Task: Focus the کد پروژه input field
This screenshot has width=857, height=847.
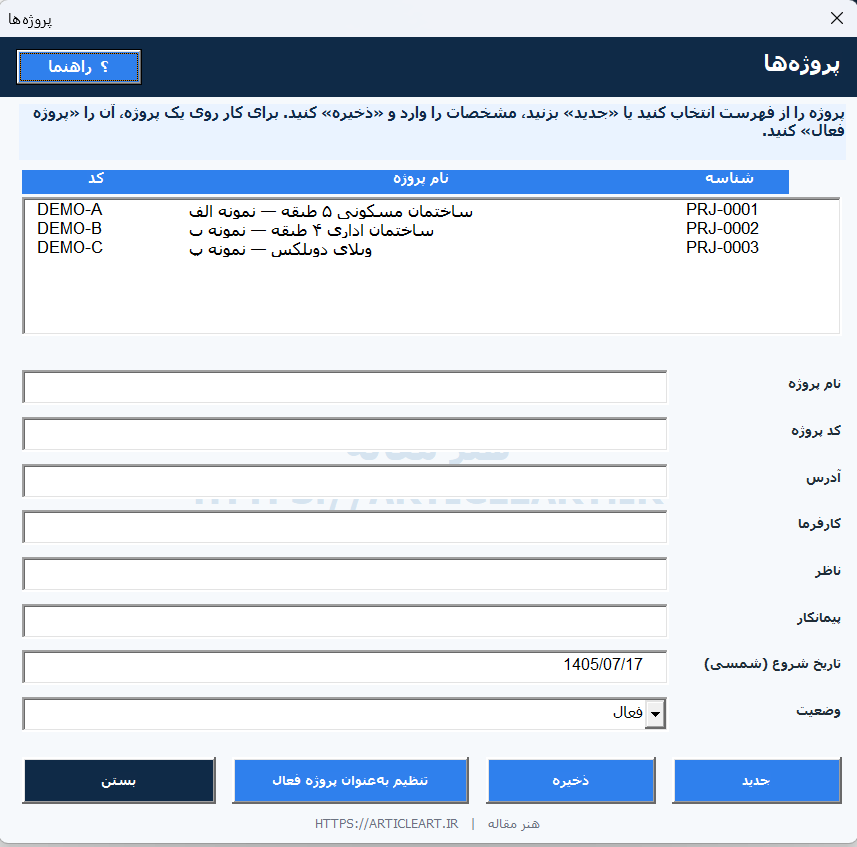Action: 344,434
